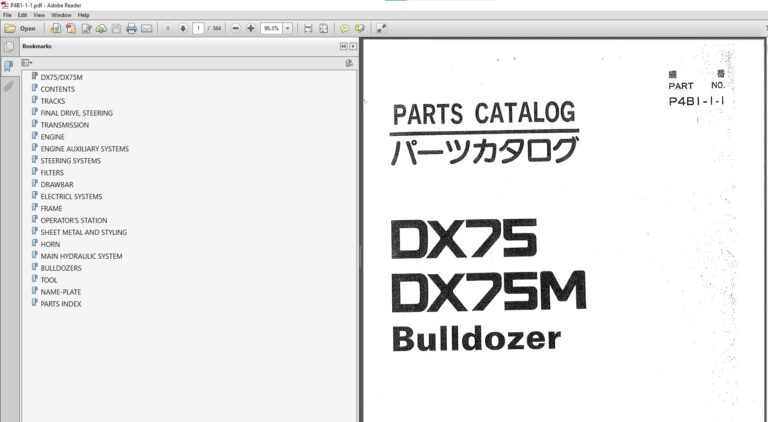Open the TOOL bookmark
The image size is (768, 422).
point(49,280)
